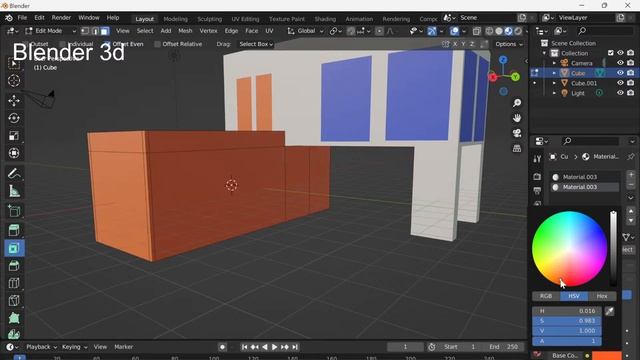Image resolution: width=640 pixels, height=360 pixels.
Task: Switch perspective/orthographic grid icon
Action: 517,148
